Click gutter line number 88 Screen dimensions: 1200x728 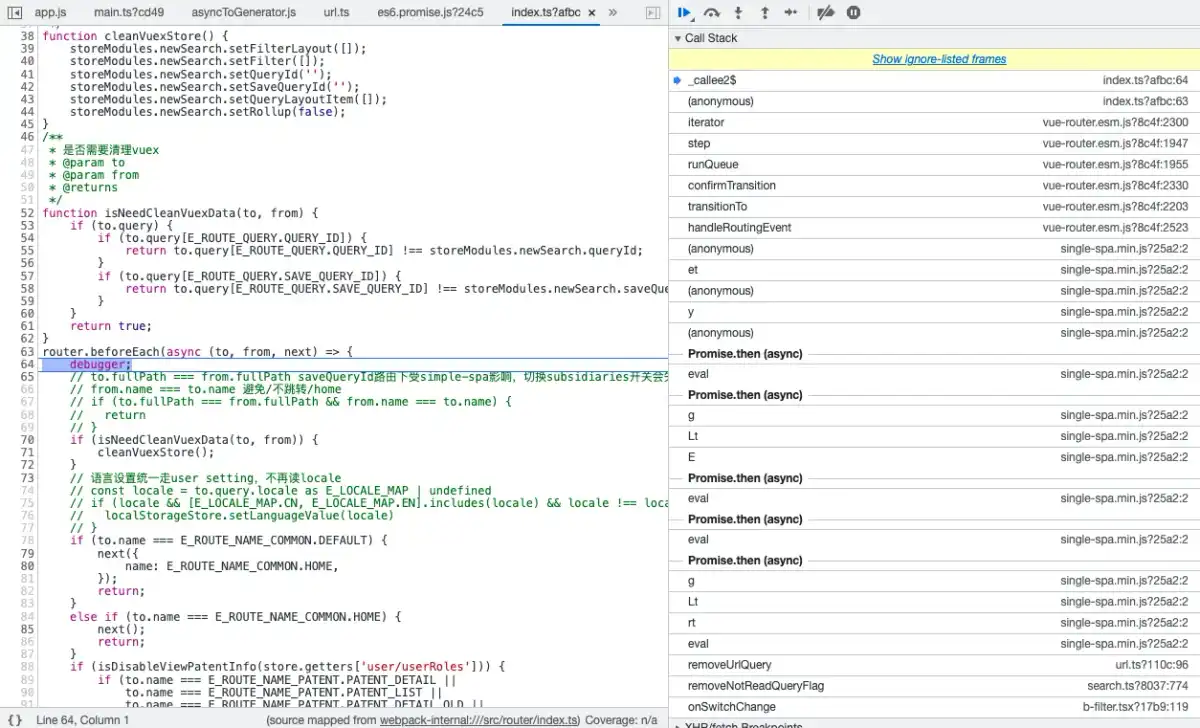pos(27,667)
